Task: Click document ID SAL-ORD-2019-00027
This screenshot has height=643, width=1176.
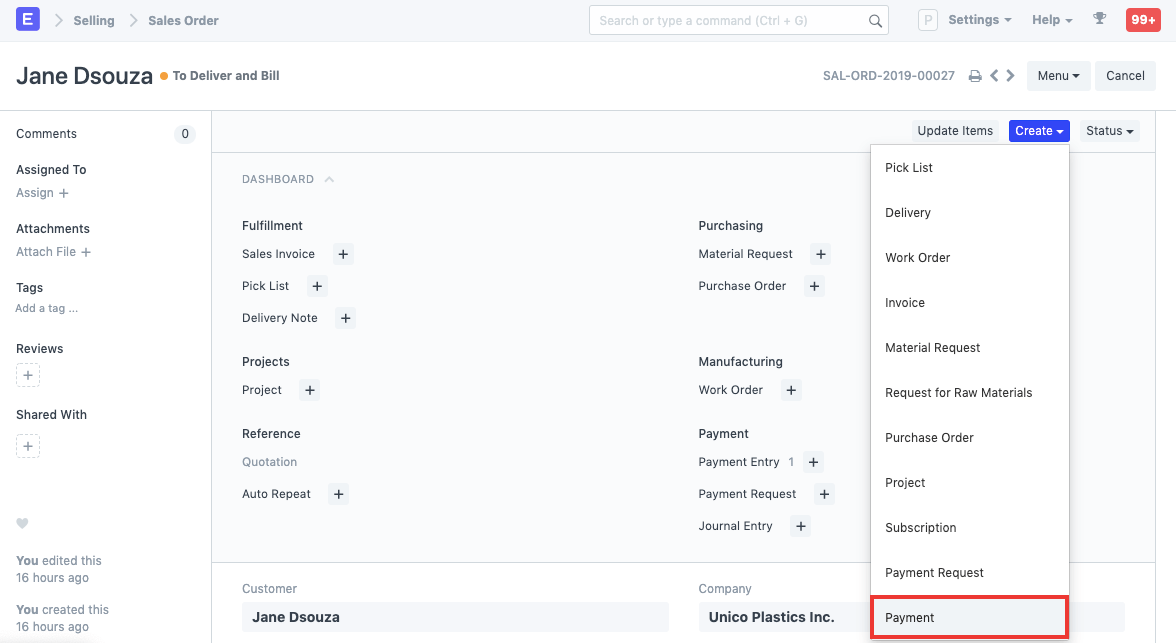Action: [889, 76]
